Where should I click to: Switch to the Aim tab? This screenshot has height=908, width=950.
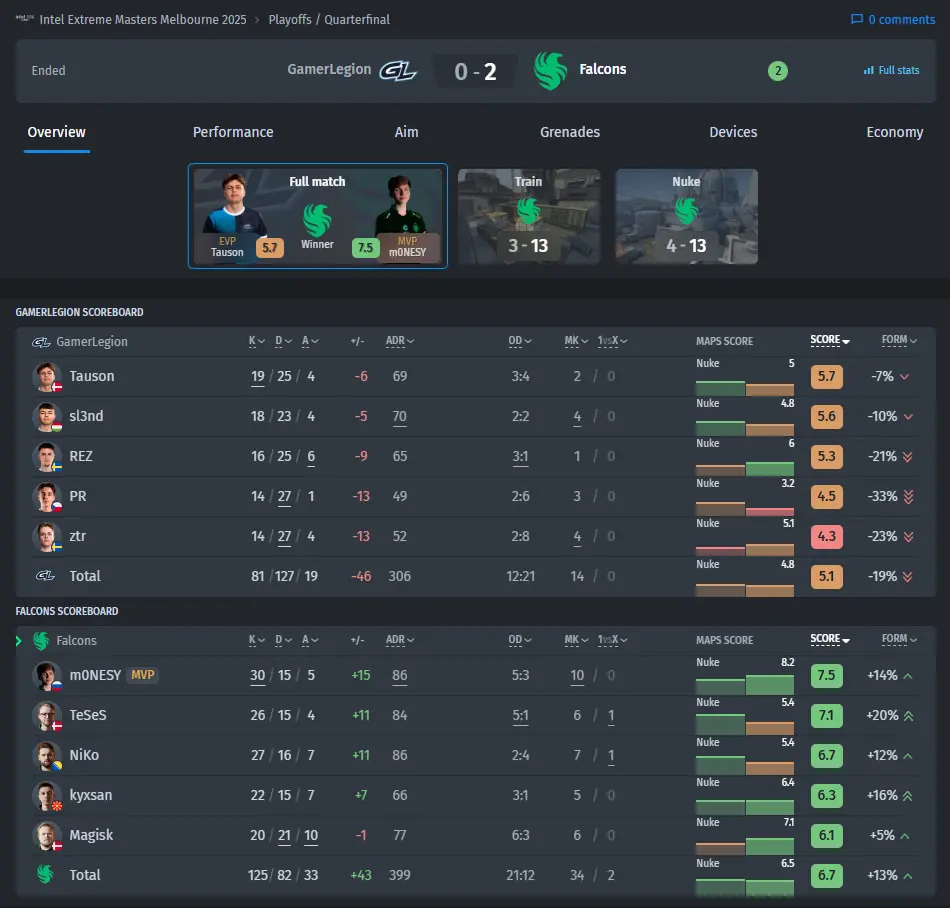click(x=406, y=132)
